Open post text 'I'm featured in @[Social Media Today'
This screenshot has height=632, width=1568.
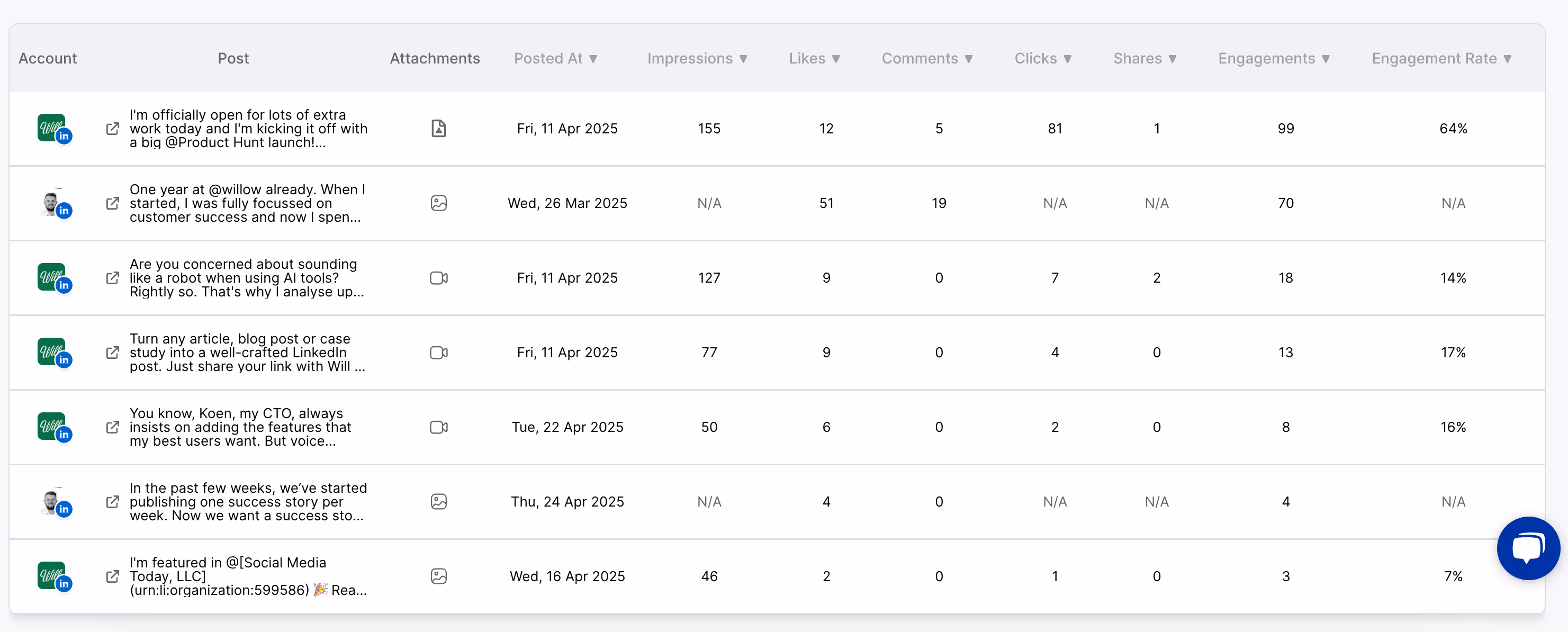(x=248, y=576)
